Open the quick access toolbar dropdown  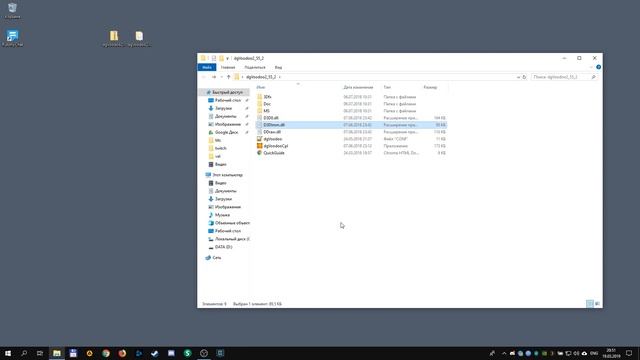[227, 58]
